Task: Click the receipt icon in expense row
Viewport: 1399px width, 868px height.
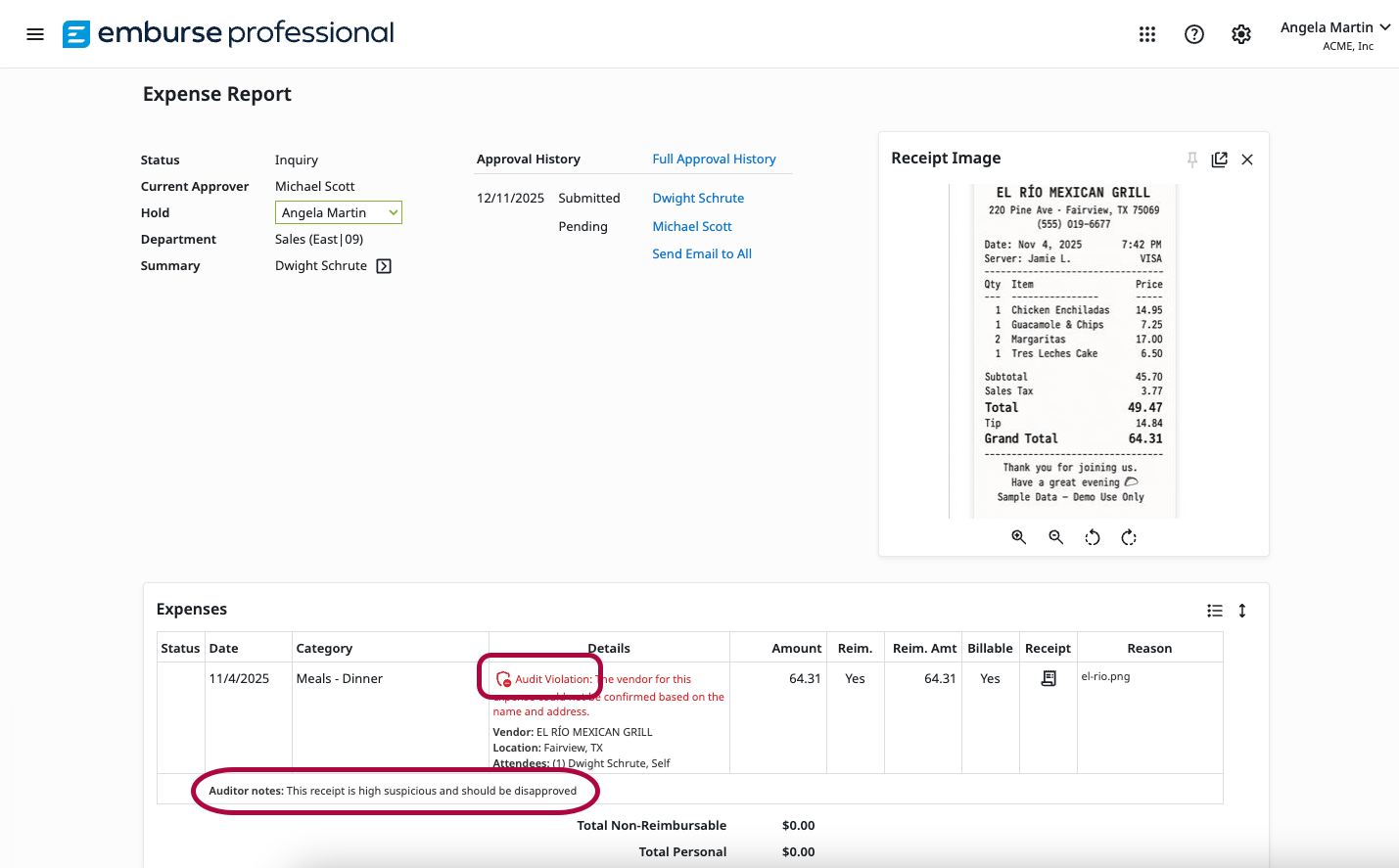Action: pos(1048,678)
